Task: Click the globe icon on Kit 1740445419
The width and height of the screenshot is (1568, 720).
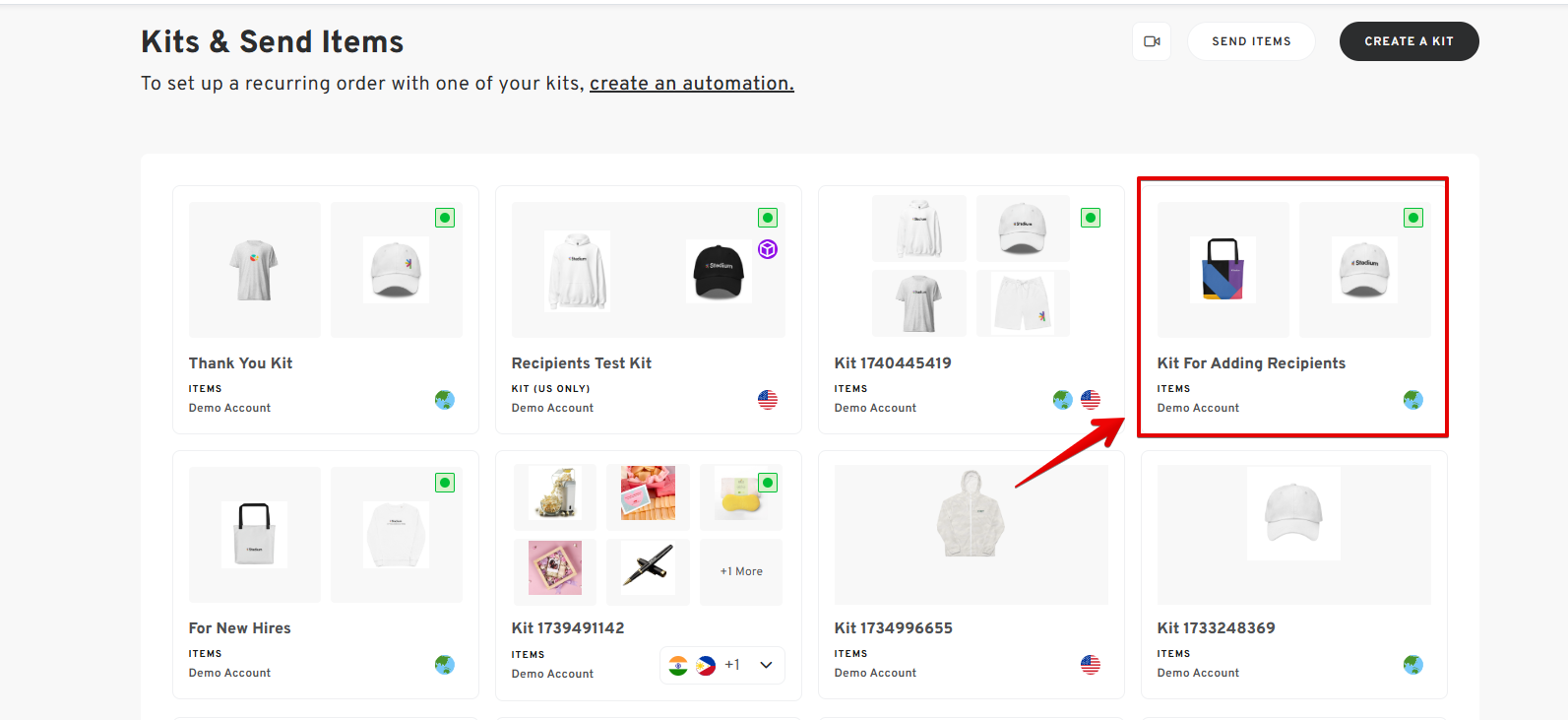Action: (x=1062, y=400)
